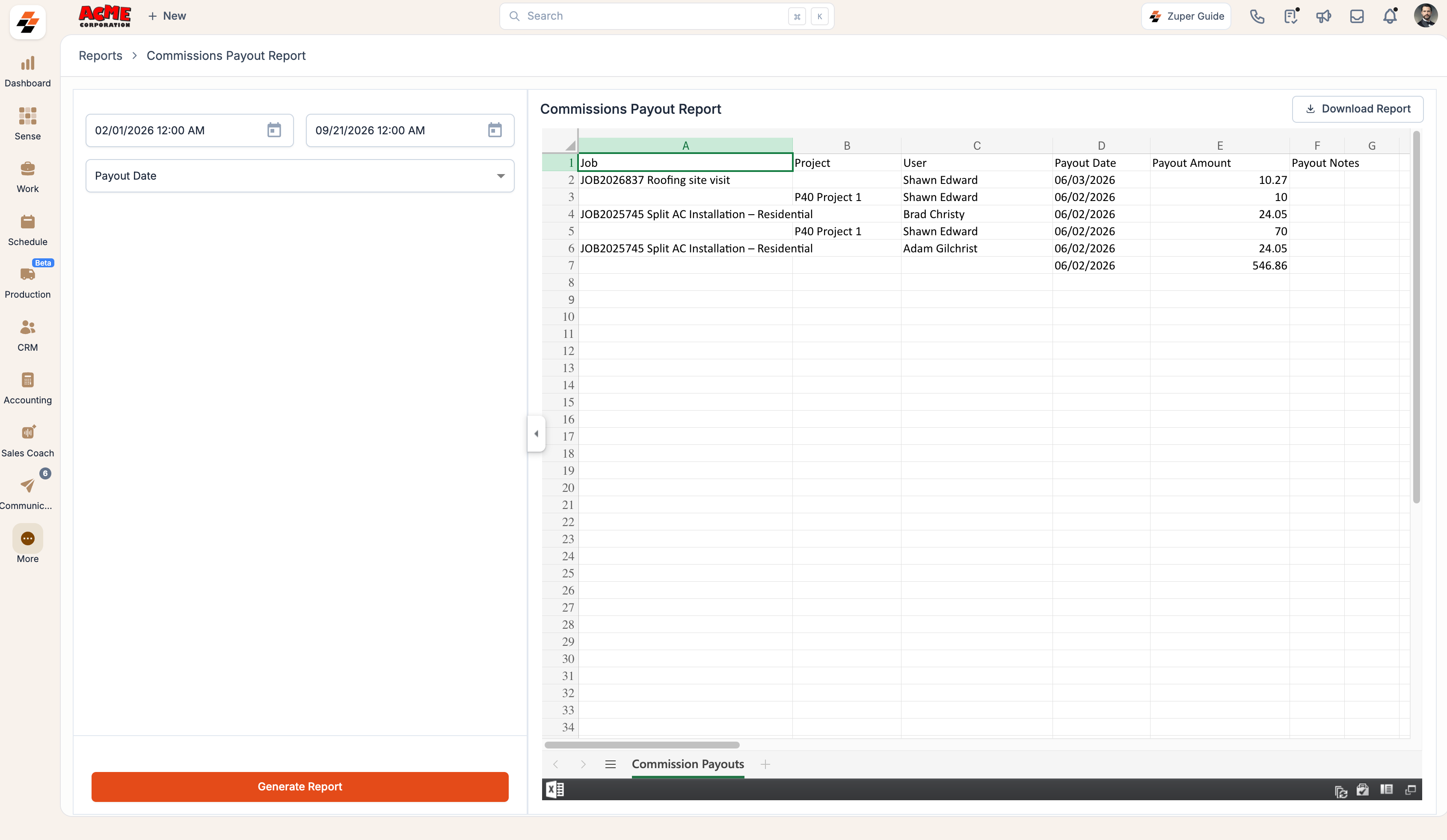Collapse the filter side panel
This screenshot has height=840, width=1447.
pyautogui.click(x=536, y=434)
